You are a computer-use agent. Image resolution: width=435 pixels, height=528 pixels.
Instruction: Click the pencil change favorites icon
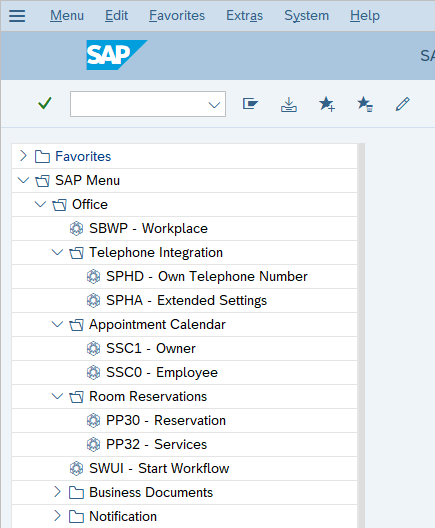403,104
